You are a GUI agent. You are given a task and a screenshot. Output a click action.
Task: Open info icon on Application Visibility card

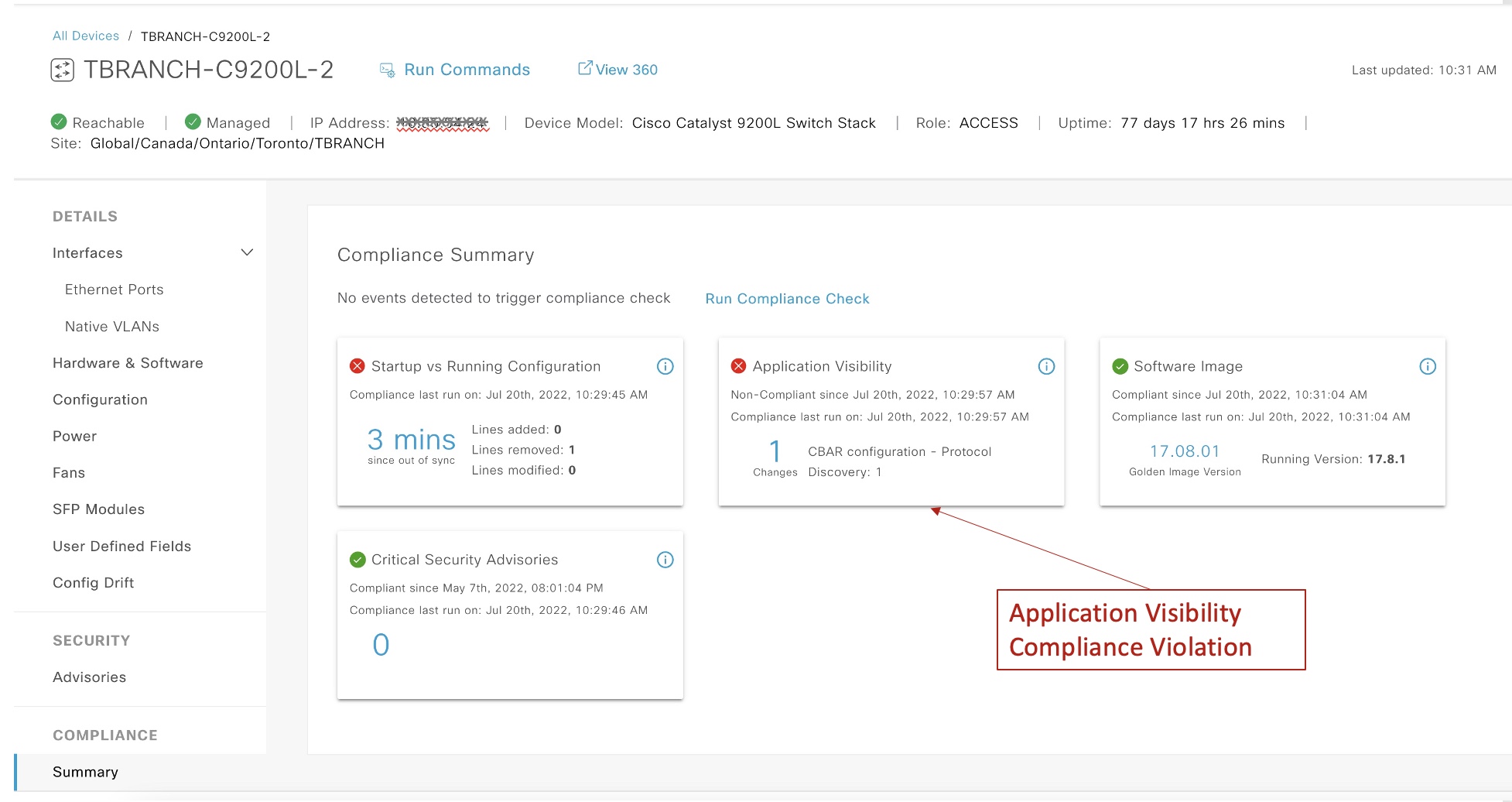point(1046,367)
